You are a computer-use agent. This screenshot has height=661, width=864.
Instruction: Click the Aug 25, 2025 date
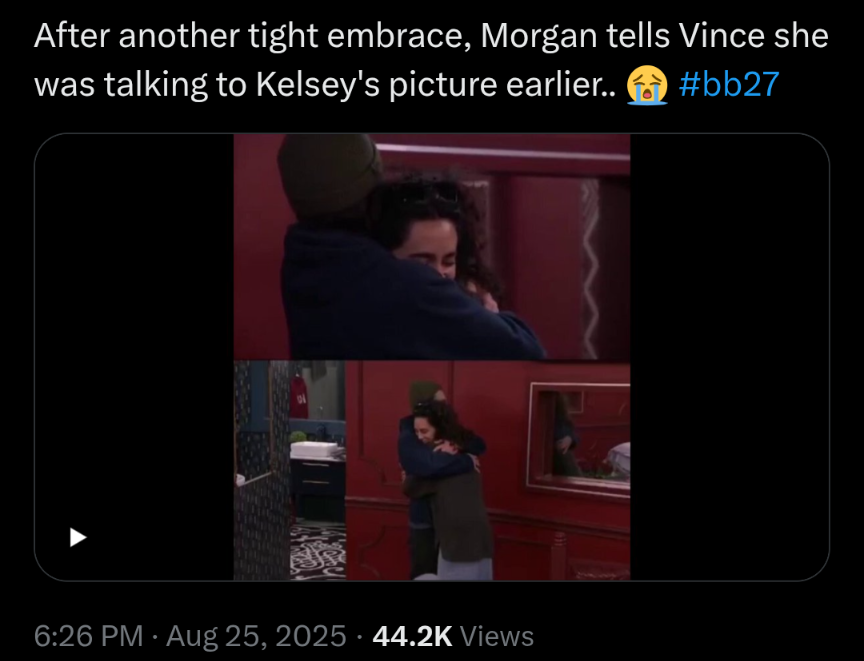[256, 636]
